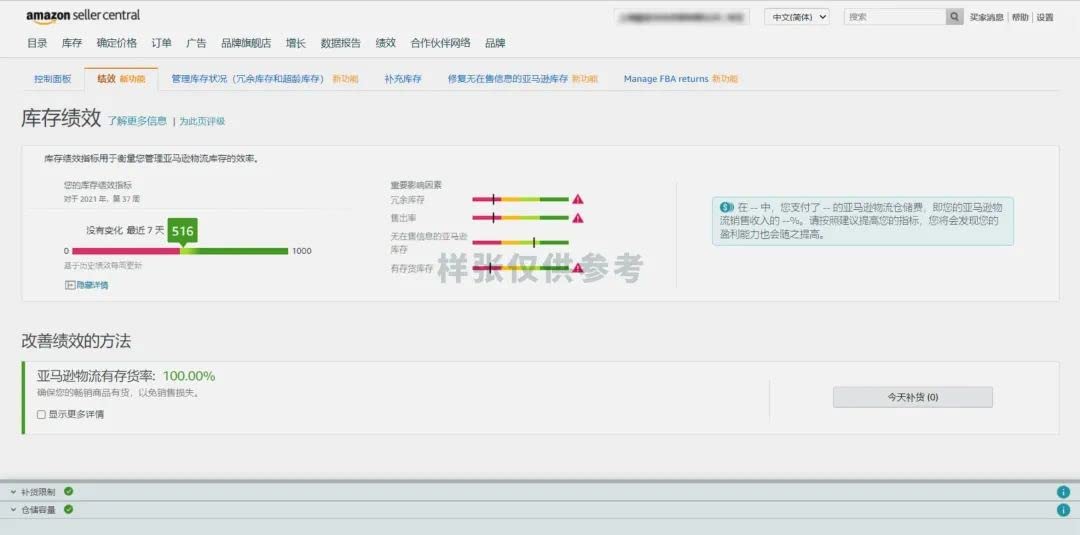The width and height of the screenshot is (1080, 535).
Task: Click info icon on 补货限制 row
Action: 1063,492
